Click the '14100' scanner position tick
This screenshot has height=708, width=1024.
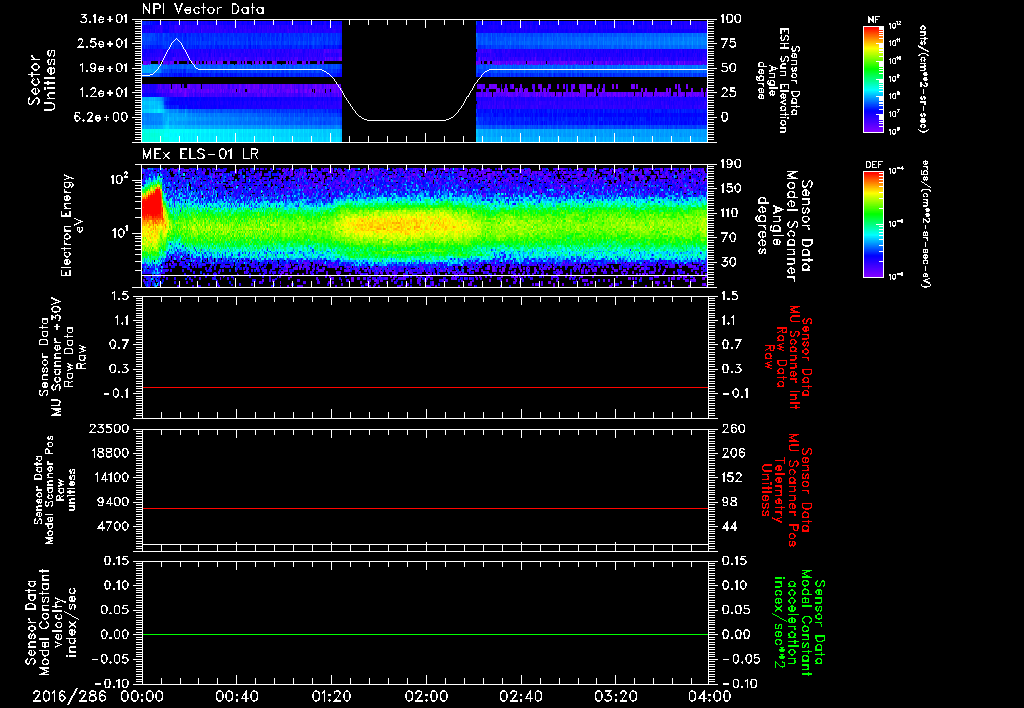(x=108, y=477)
